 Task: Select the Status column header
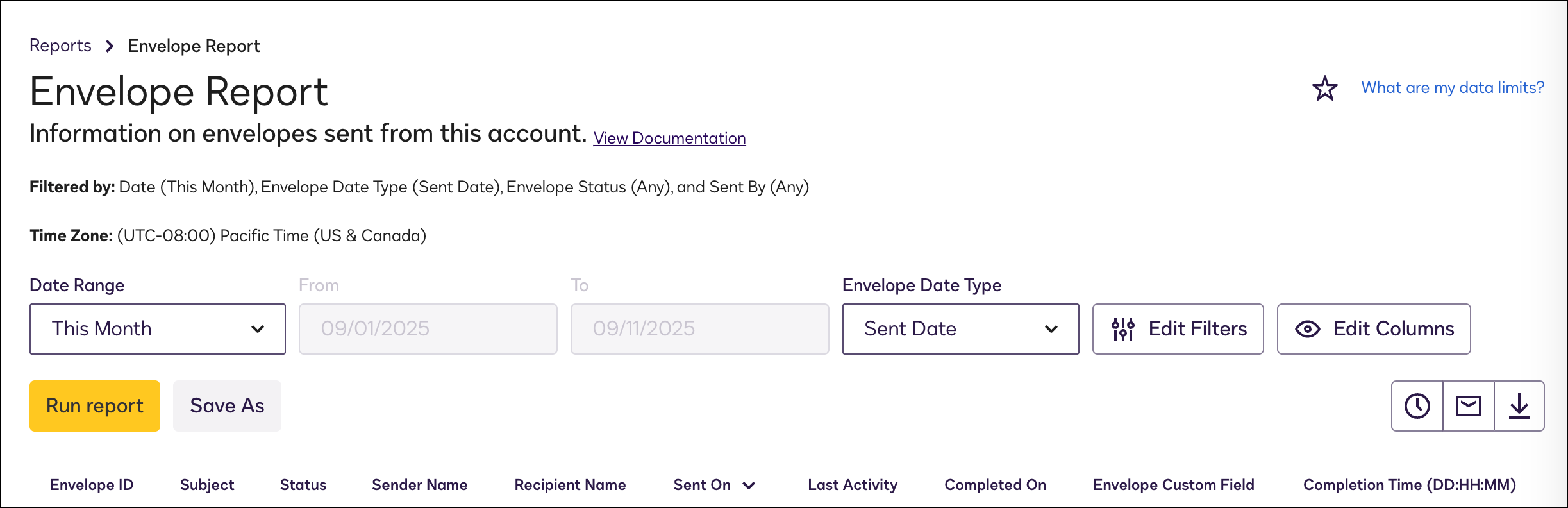click(303, 486)
